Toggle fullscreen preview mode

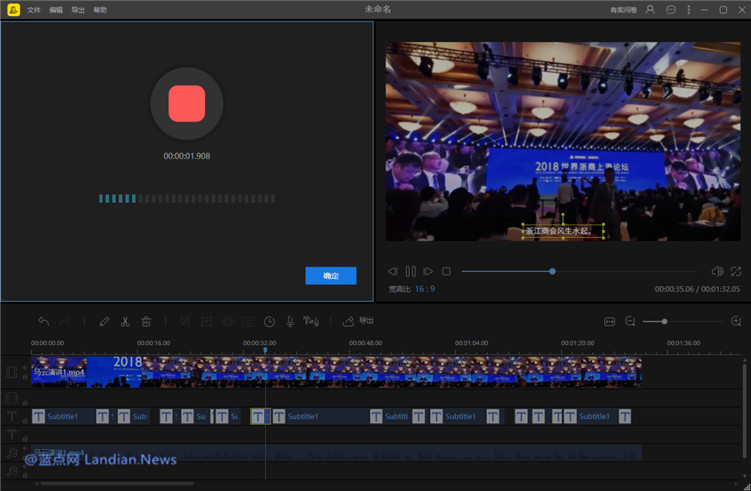pos(736,271)
